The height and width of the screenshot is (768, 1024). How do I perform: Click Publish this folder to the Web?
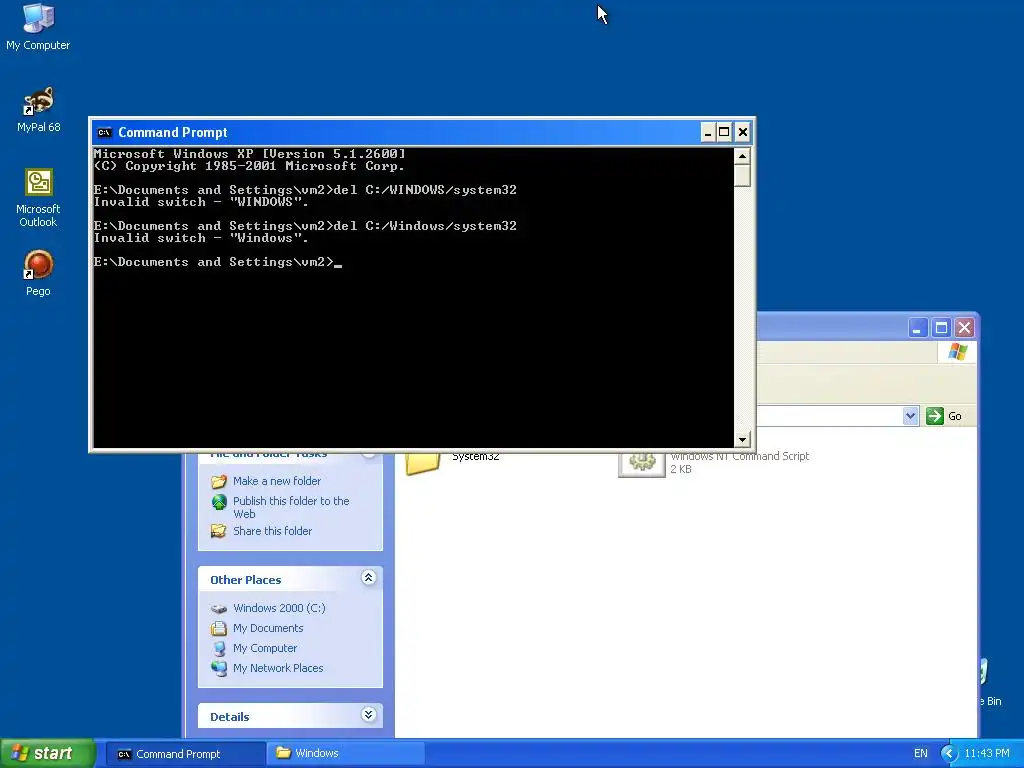[x=291, y=507]
